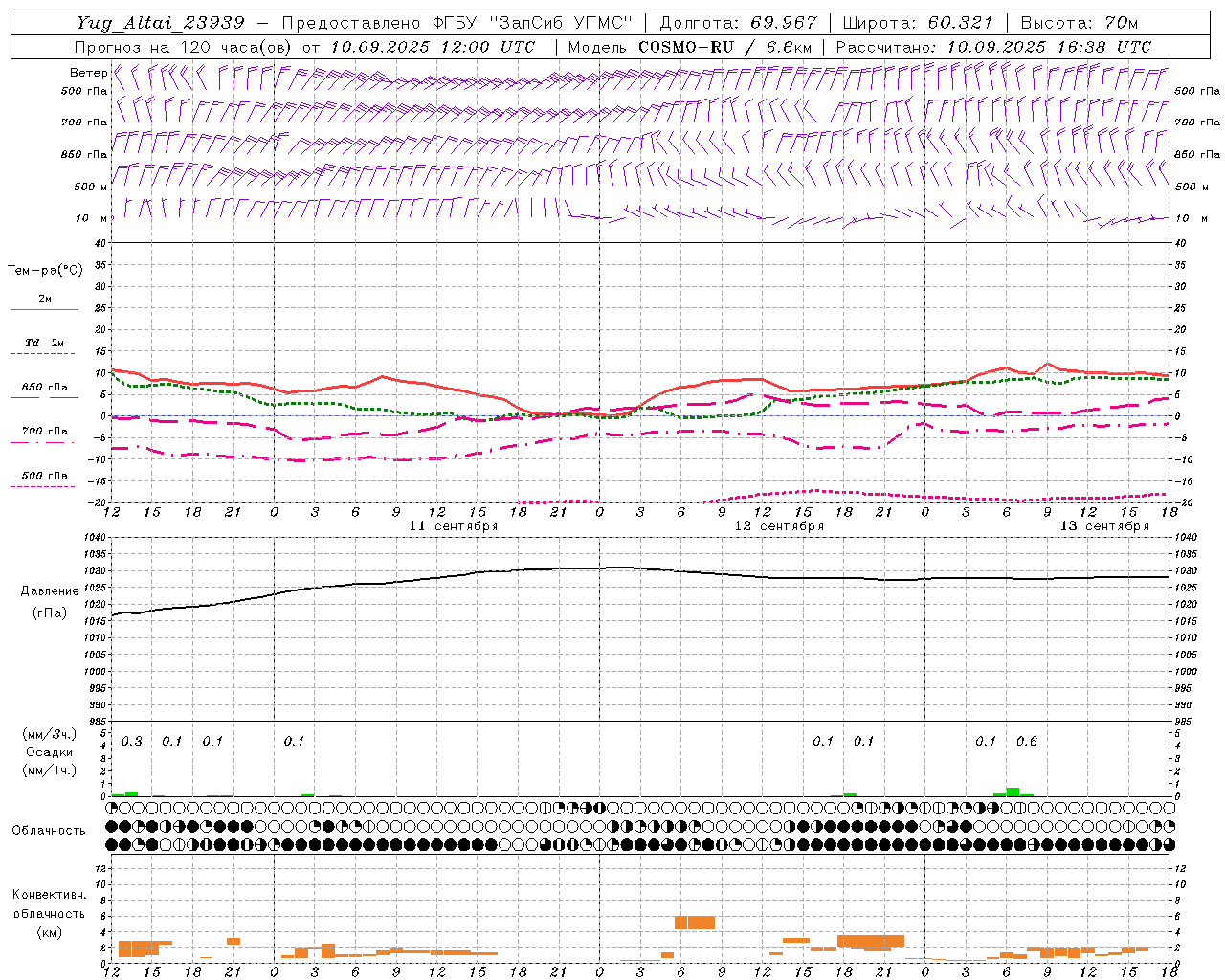Click the 12 сентября date label
Image resolution: width=1225 pixels, height=980 pixels.
coord(779,526)
